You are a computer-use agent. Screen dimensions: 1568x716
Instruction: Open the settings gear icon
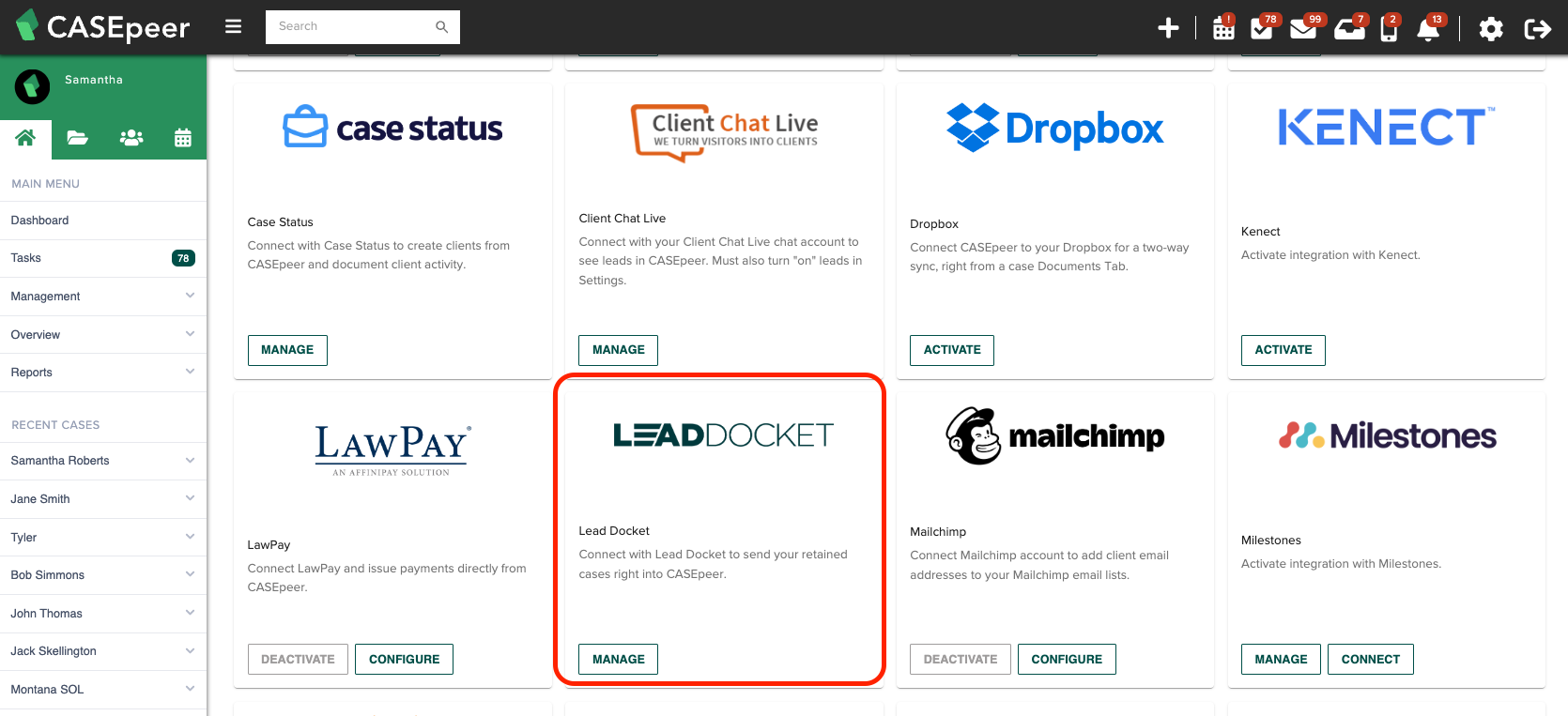pyautogui.click(x=1491, y=29)
